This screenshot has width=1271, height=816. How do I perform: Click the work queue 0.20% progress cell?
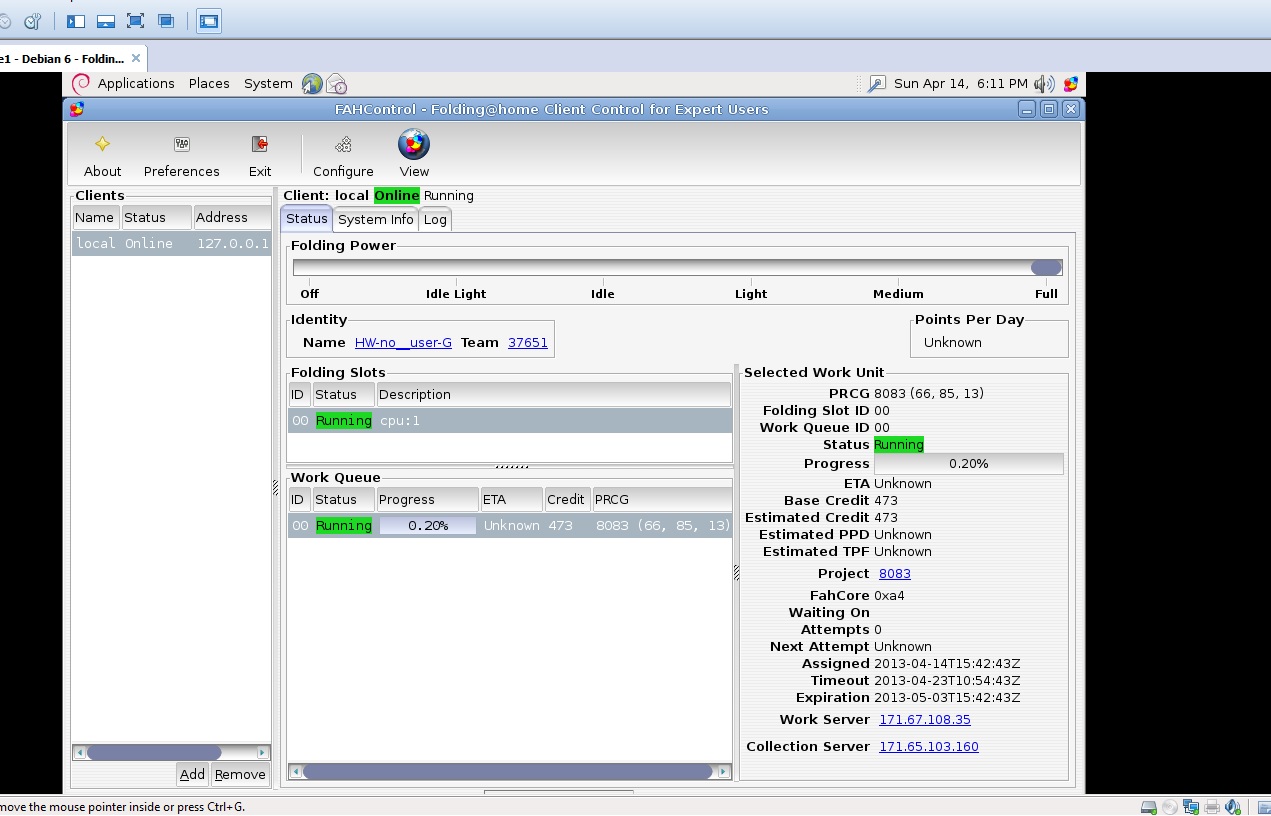point(428,526)
